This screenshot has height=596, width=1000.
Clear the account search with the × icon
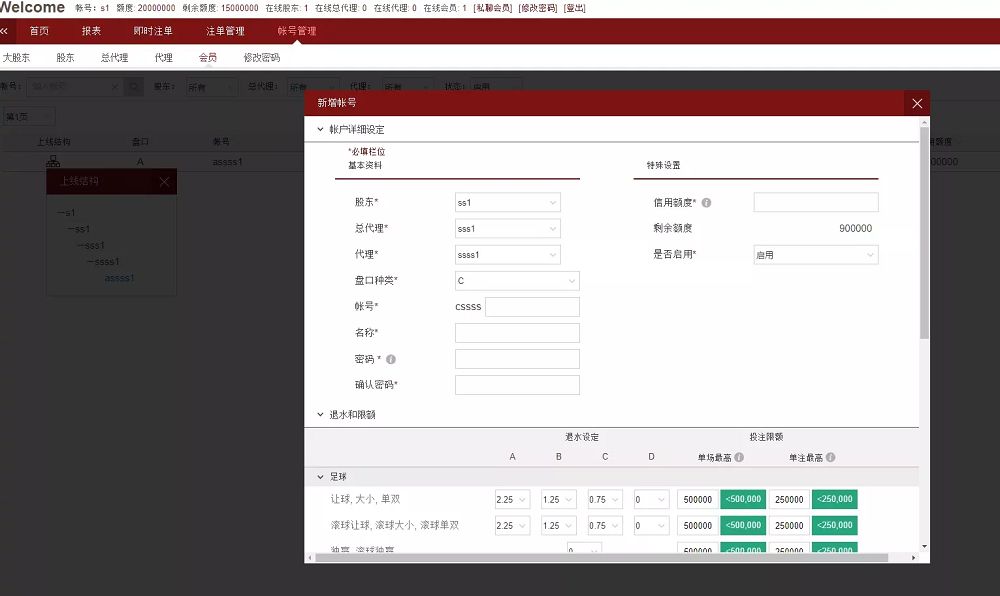tap(114, 87)
